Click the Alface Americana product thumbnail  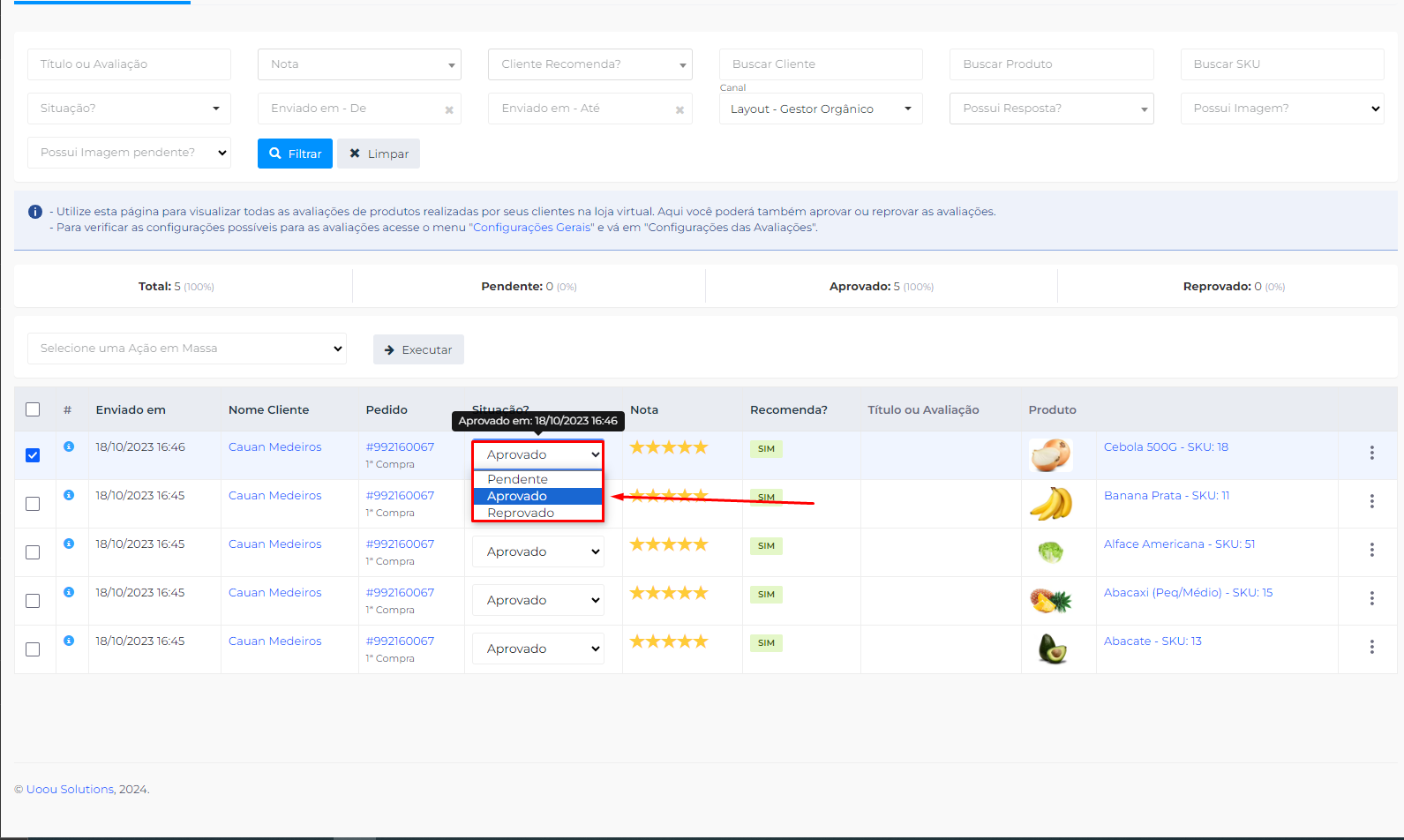[1050, 552]
